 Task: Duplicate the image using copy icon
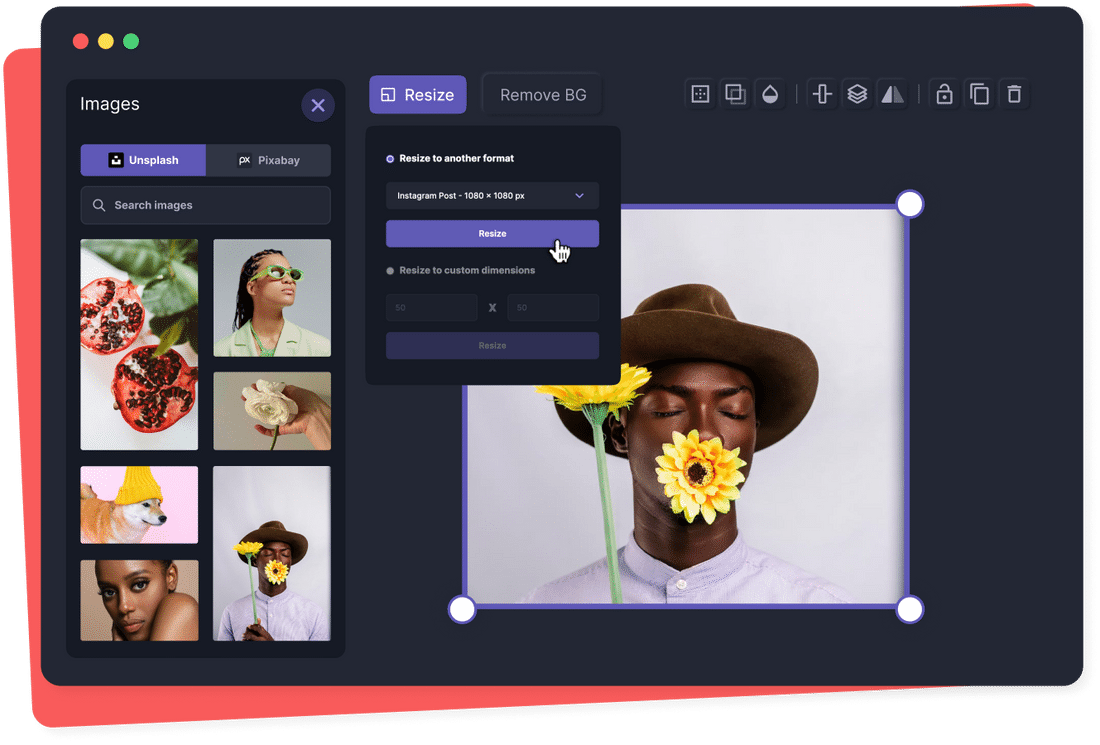(979, 93)
